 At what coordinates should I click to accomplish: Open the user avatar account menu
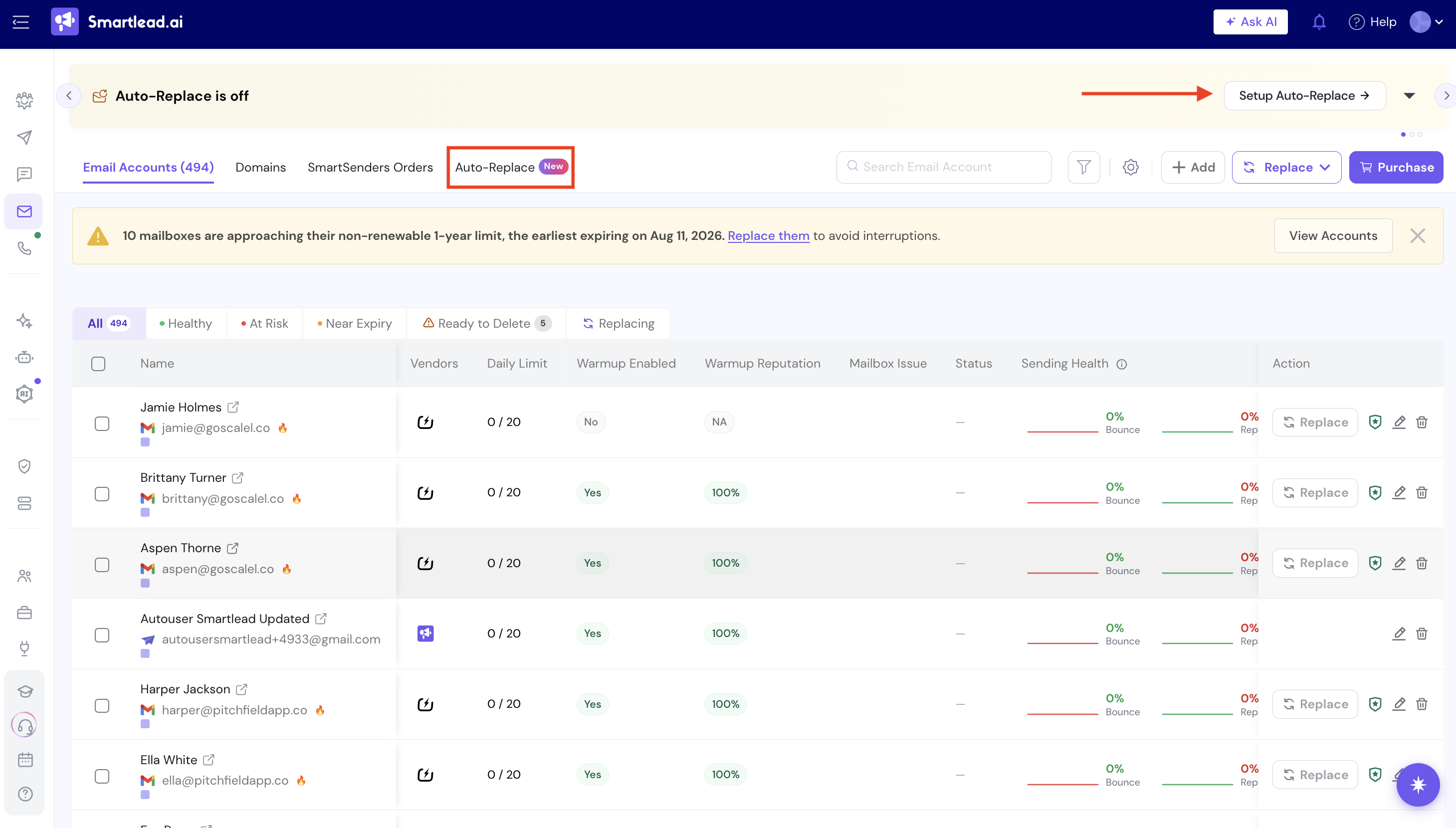pyautogui.click(x=1427, y=22)
